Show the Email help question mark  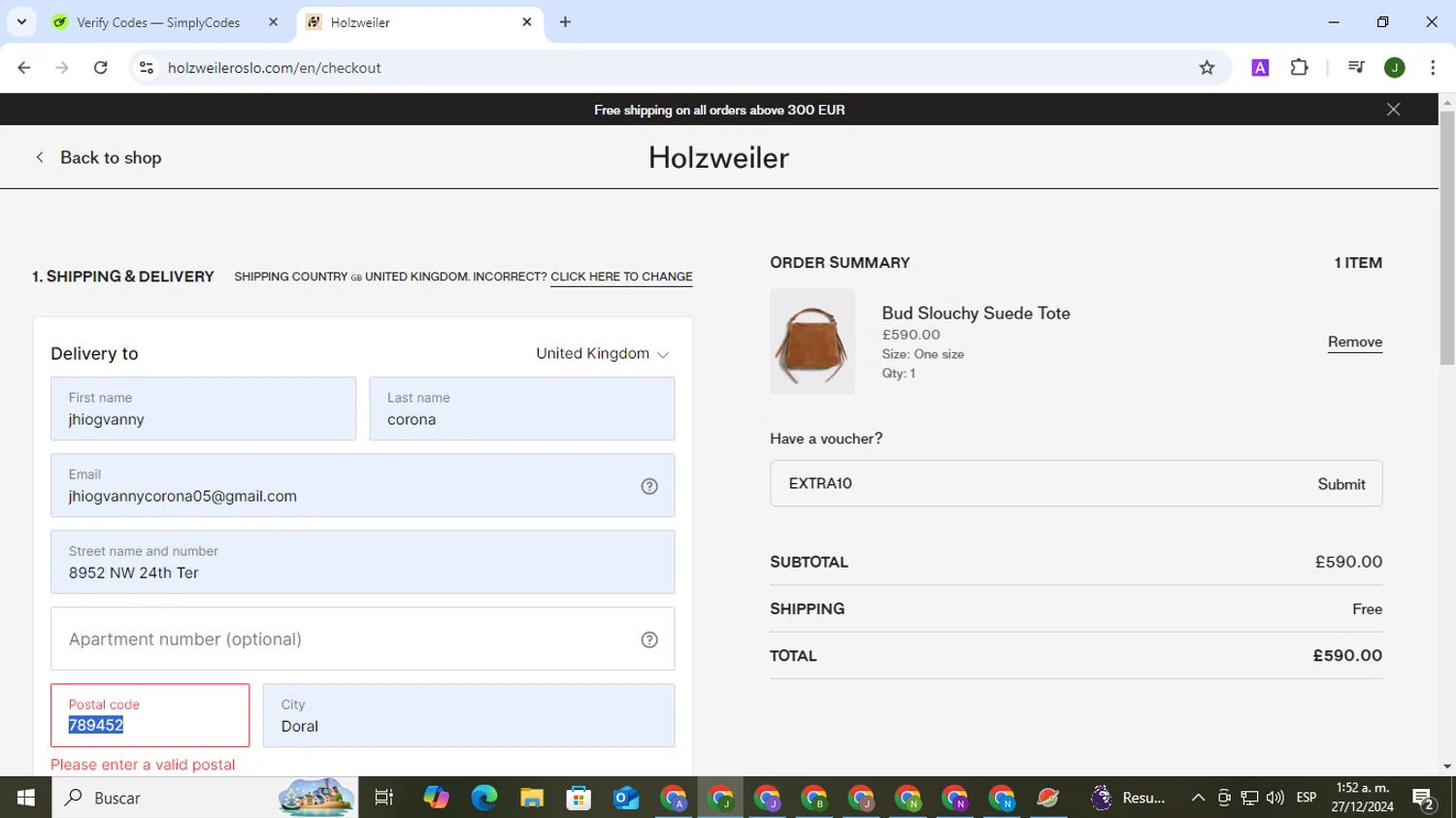click(x=649, y=486)
